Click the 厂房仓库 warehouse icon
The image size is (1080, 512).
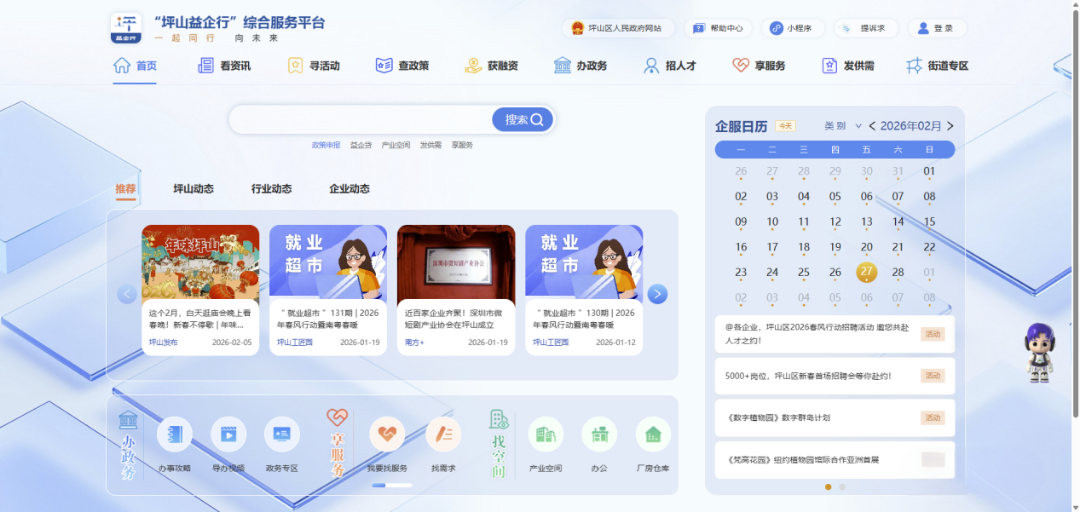(653, 435)
